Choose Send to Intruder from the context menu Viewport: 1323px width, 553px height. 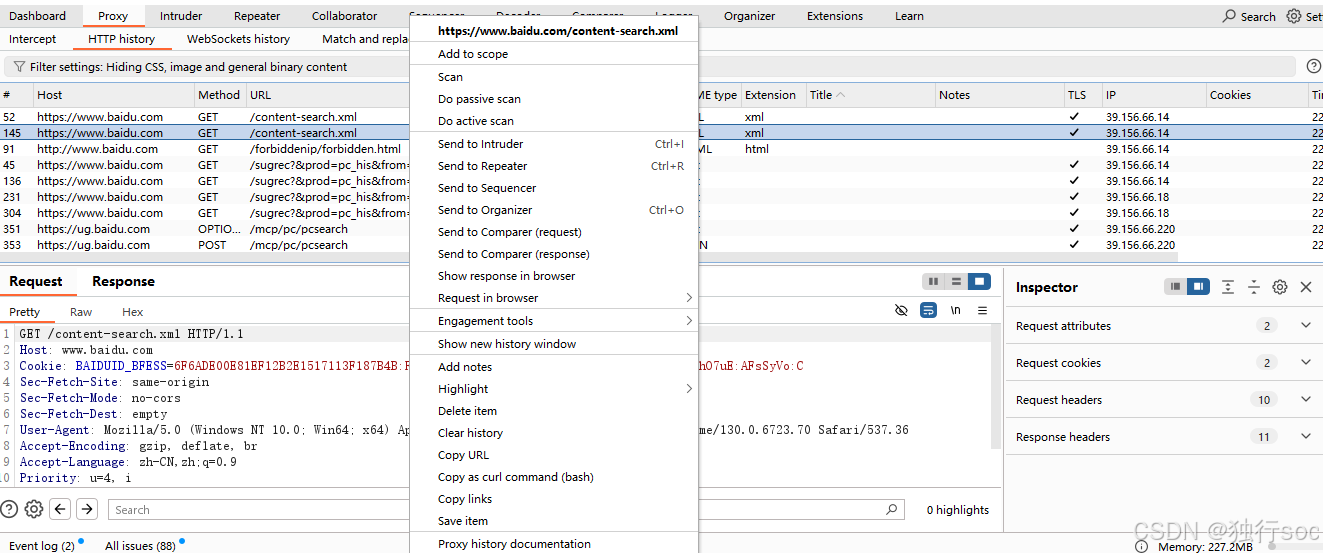click(553, 144)
